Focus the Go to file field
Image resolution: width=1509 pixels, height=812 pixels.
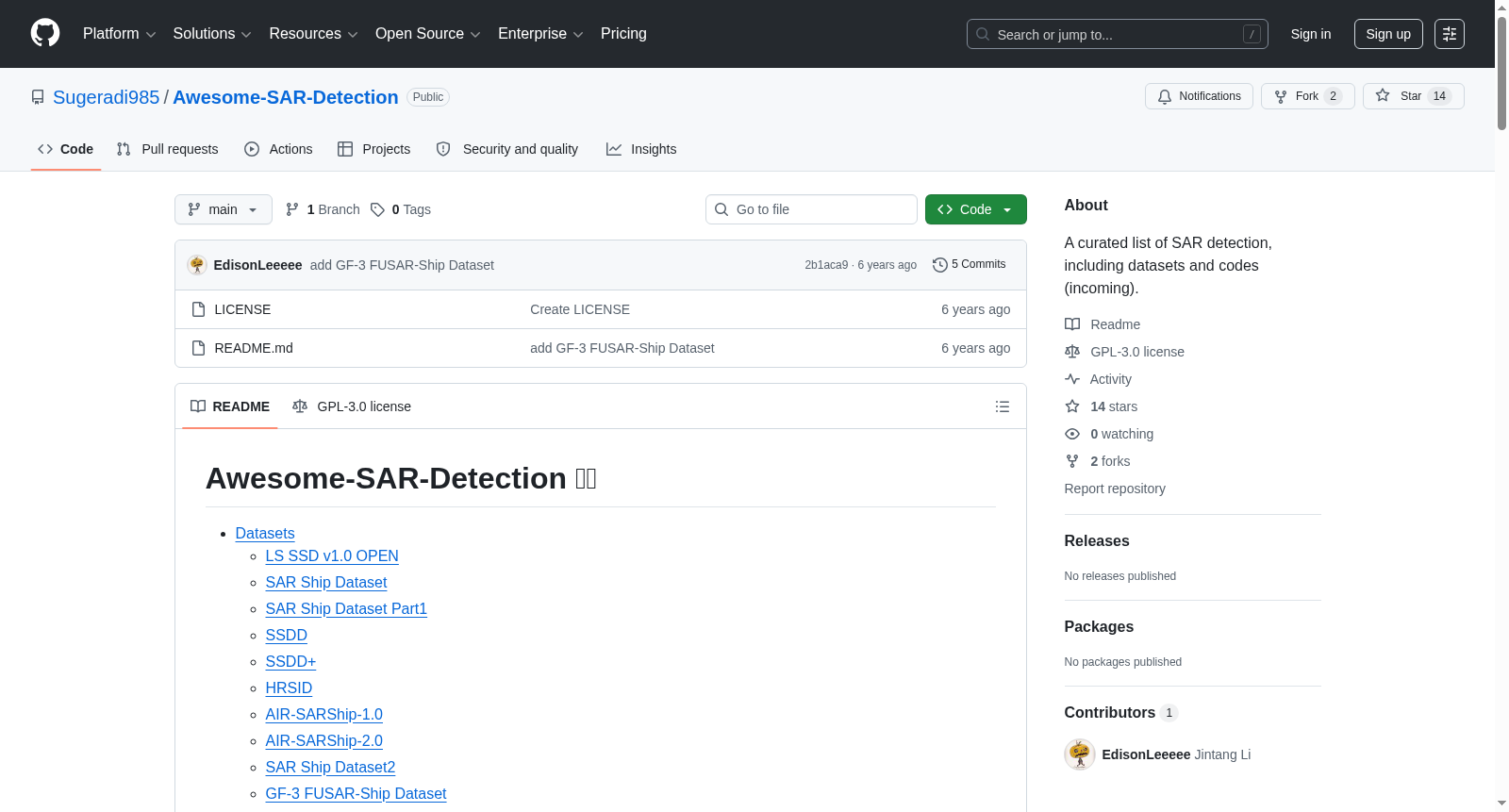(811, 209)
